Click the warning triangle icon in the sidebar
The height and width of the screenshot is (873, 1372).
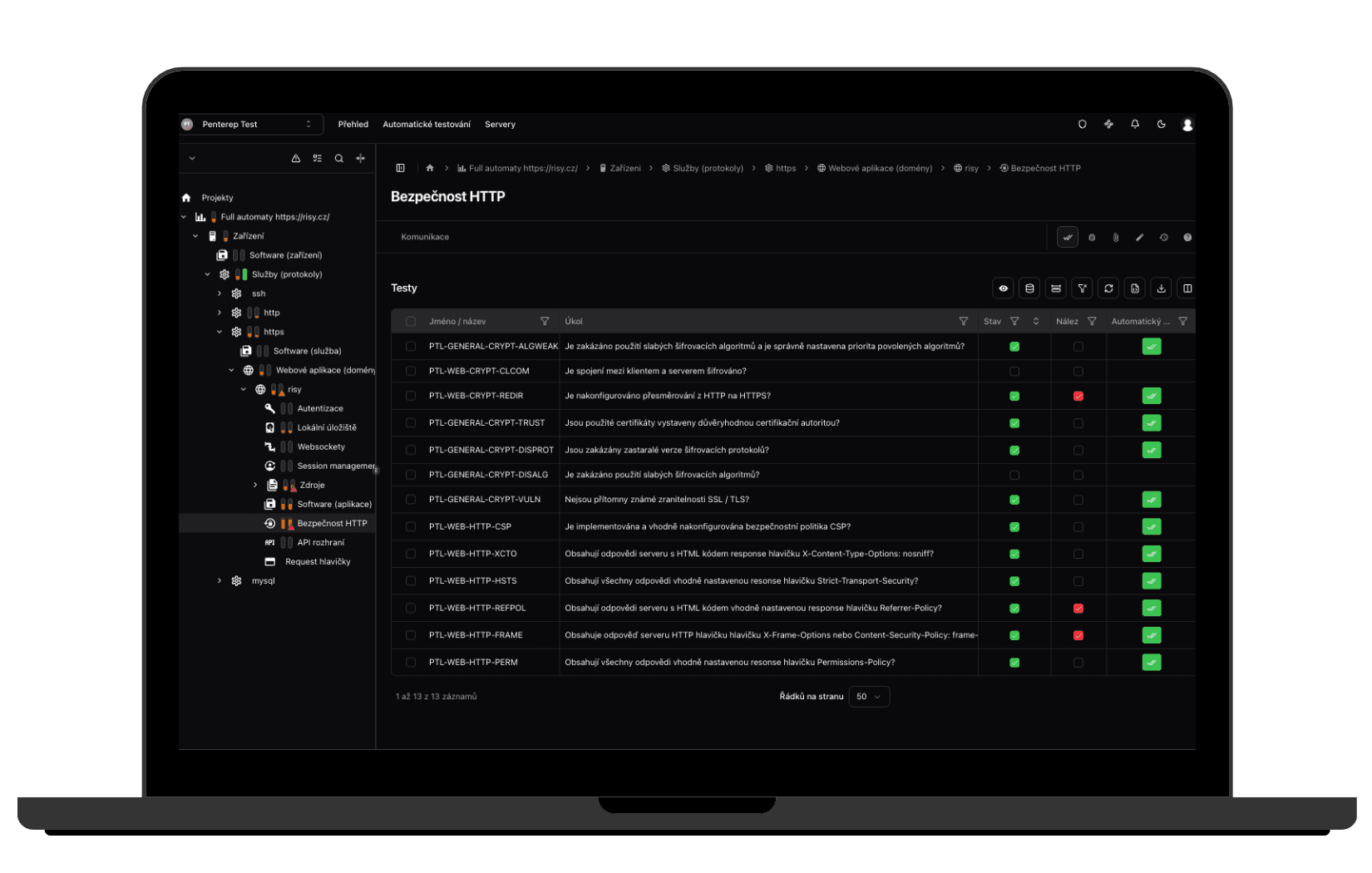coord(295,159)
